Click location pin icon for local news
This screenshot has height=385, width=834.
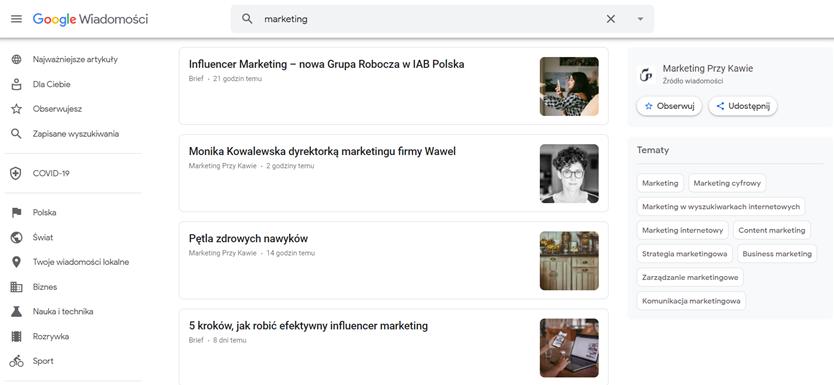[x=16, y=262]
